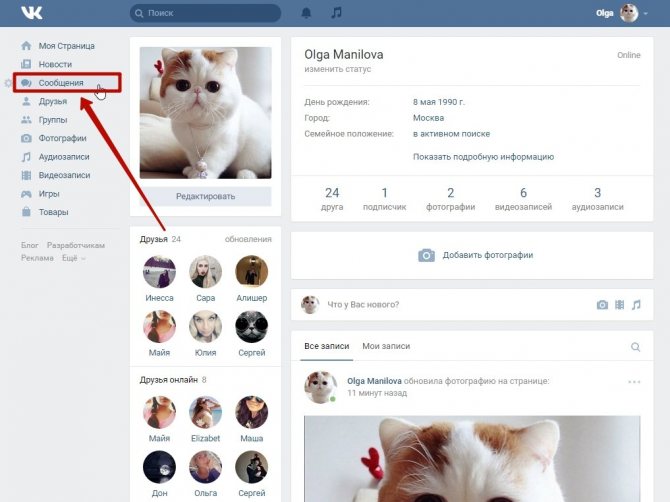Click 11 минут назад post timestamp
Viewport: 670px width, 502px height.
point(377,393)
